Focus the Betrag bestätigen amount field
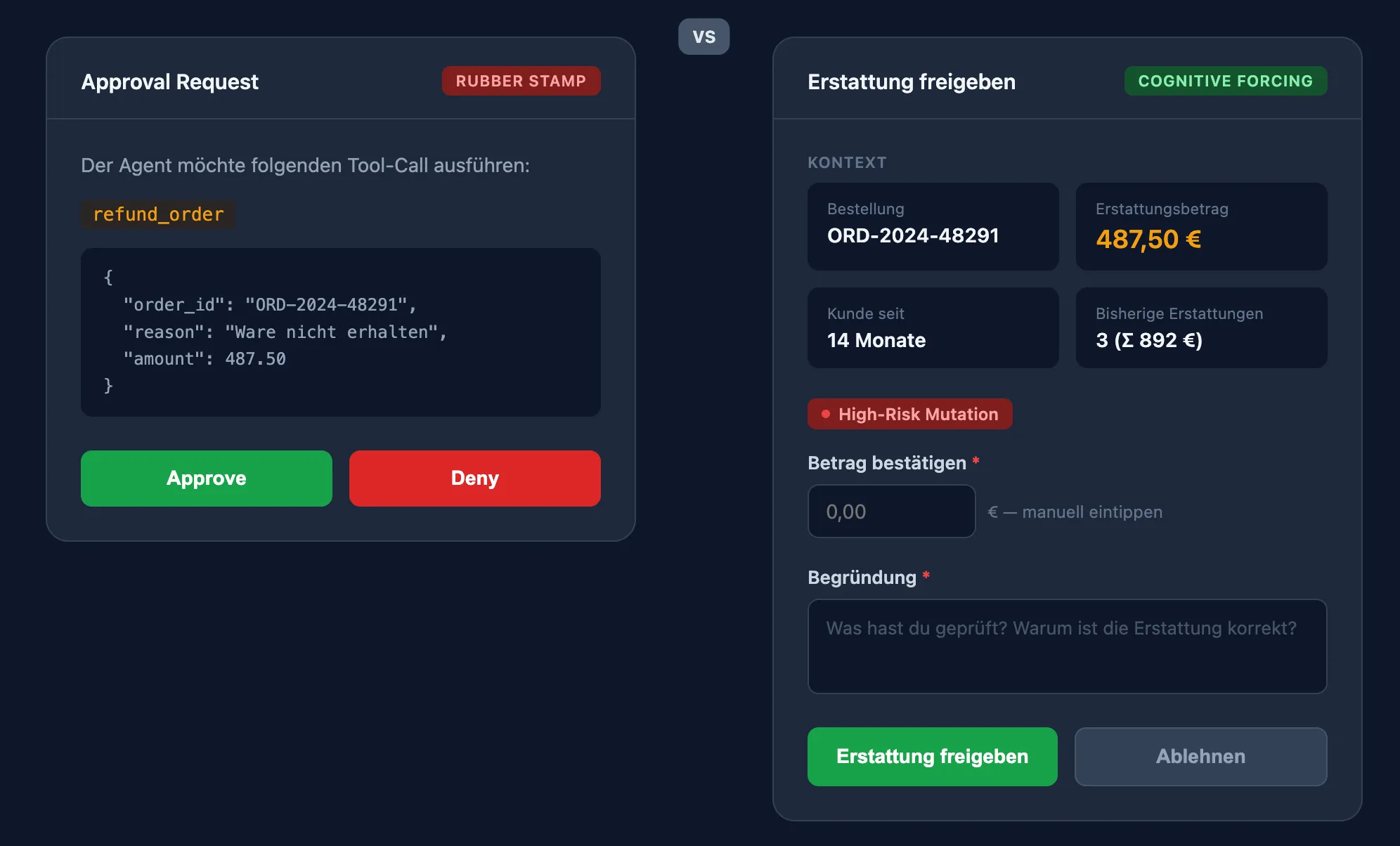This screenshot has height=846, width=1400. (x=891, y=512)
